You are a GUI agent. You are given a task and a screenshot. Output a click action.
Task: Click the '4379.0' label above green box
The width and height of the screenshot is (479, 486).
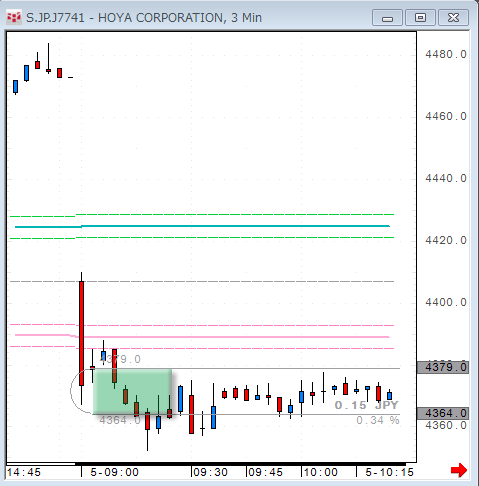[120, 359]
